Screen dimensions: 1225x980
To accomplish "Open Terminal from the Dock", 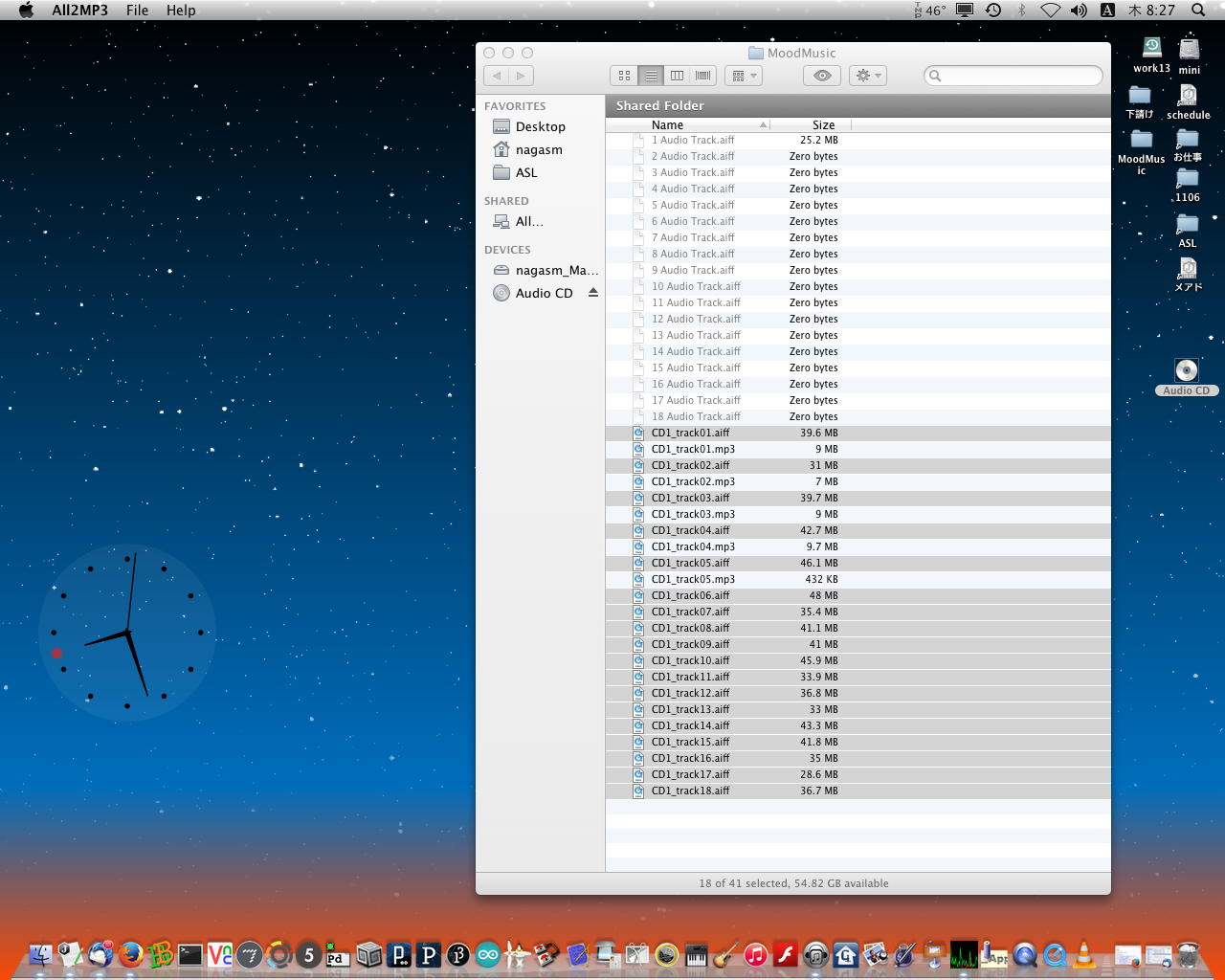I will click(190, 954).
